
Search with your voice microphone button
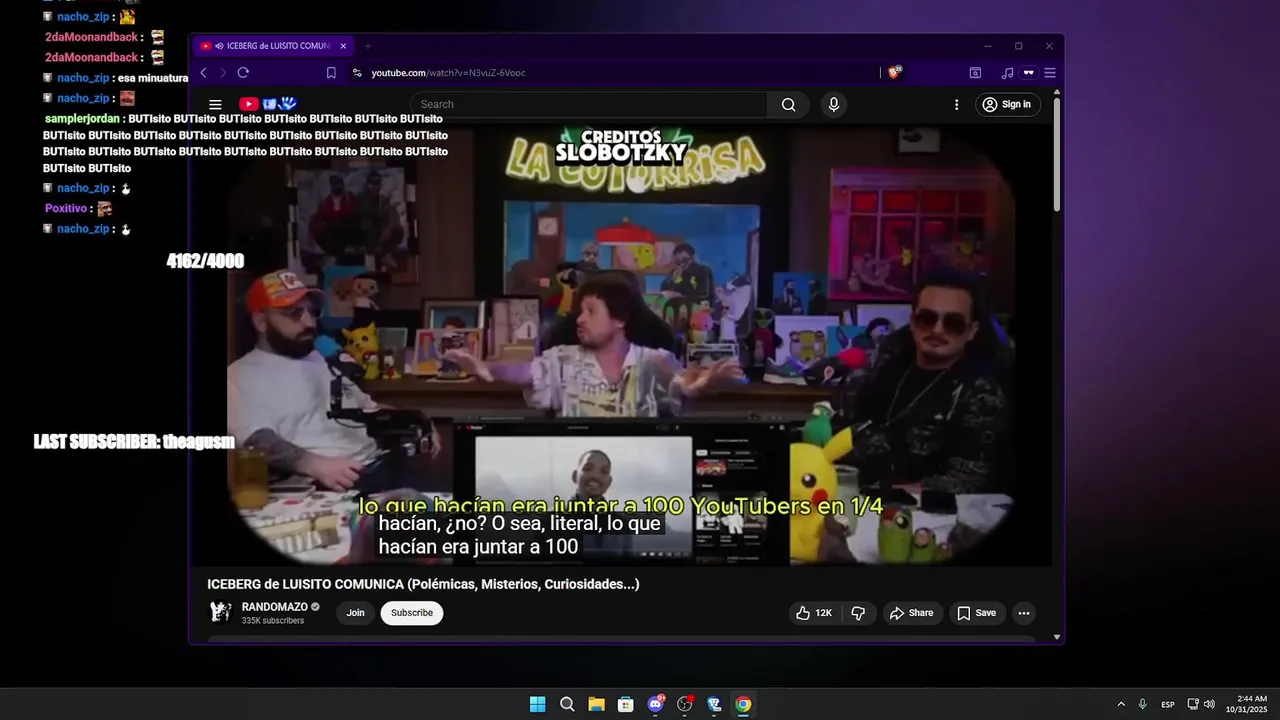pyautogui.click(x=833, y=104)
